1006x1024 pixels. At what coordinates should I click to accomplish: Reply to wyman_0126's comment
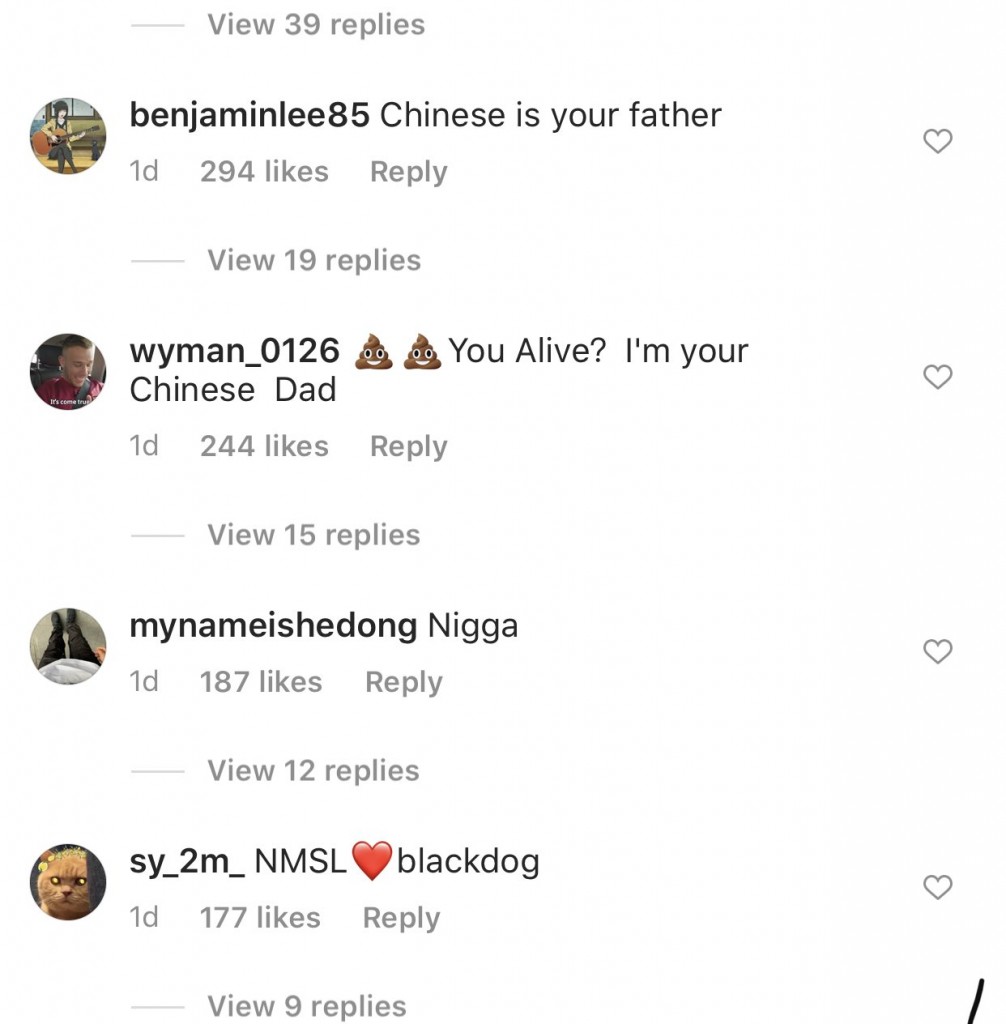[408, 446]
